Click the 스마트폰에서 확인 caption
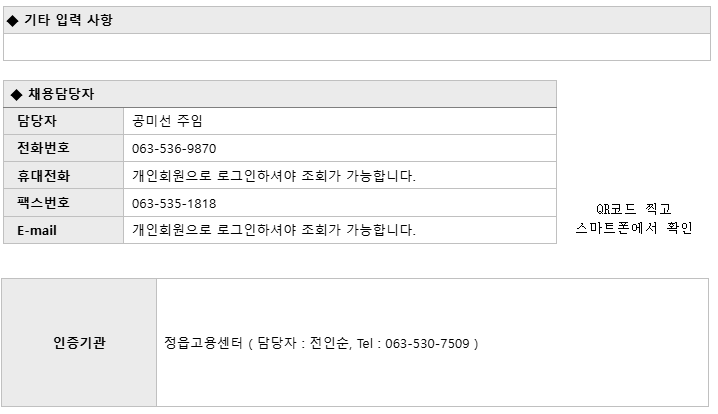 click(634, 228)
